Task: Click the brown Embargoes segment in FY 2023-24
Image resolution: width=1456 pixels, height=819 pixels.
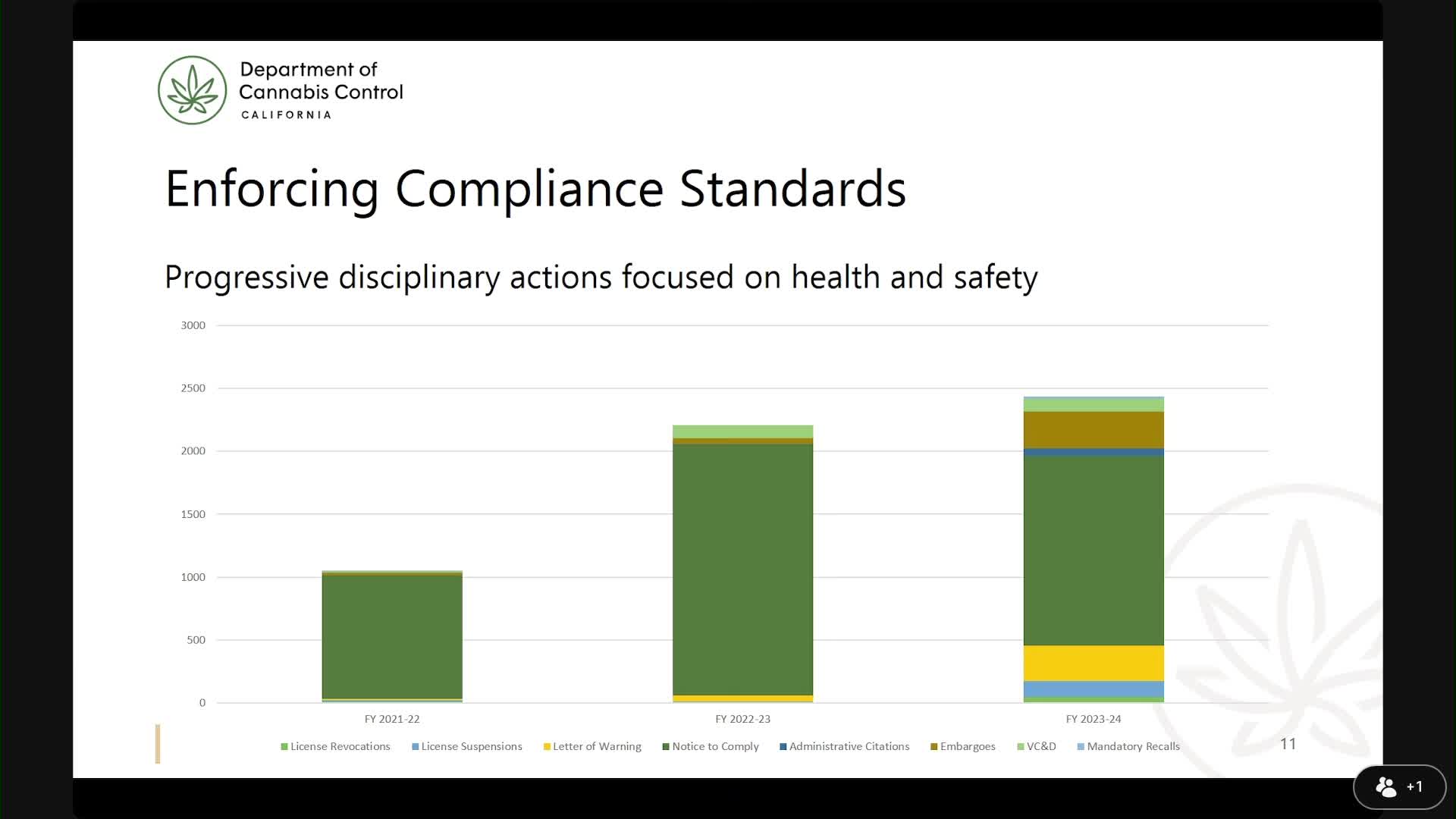Action: (1094, 429)
